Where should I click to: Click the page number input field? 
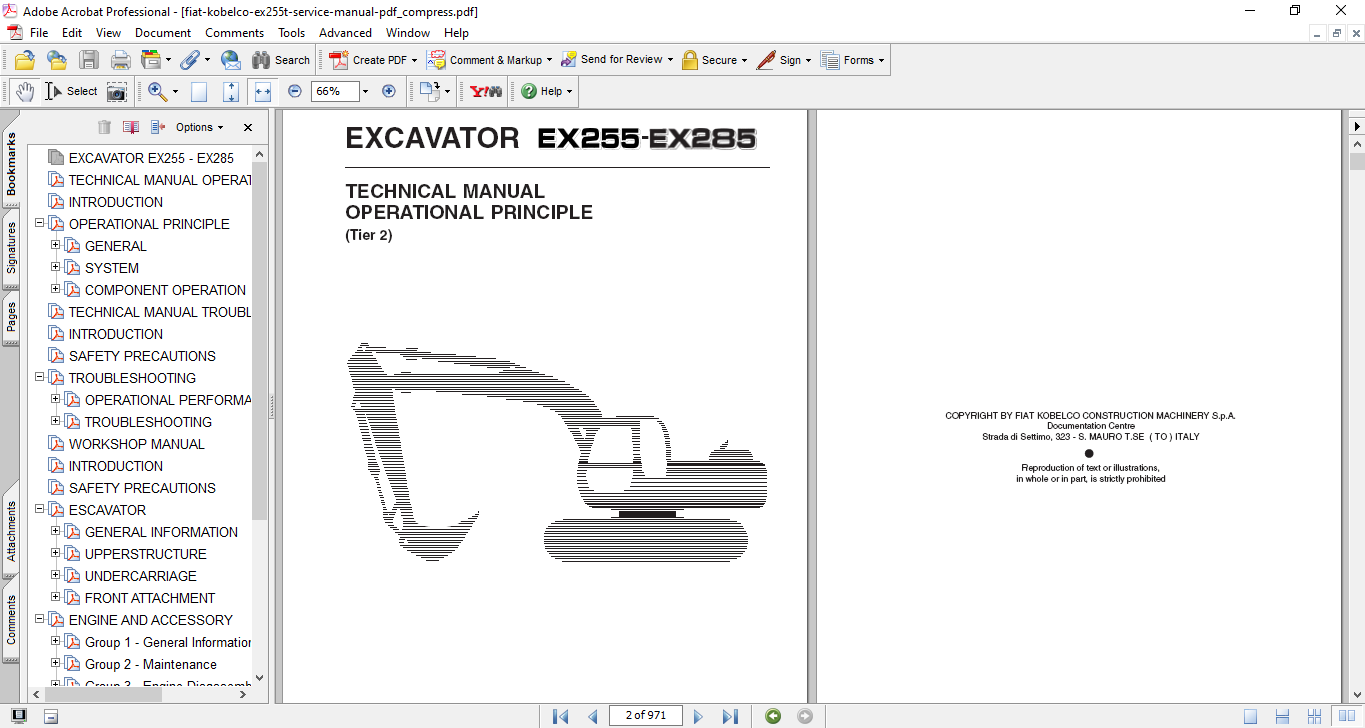point(647,716)
